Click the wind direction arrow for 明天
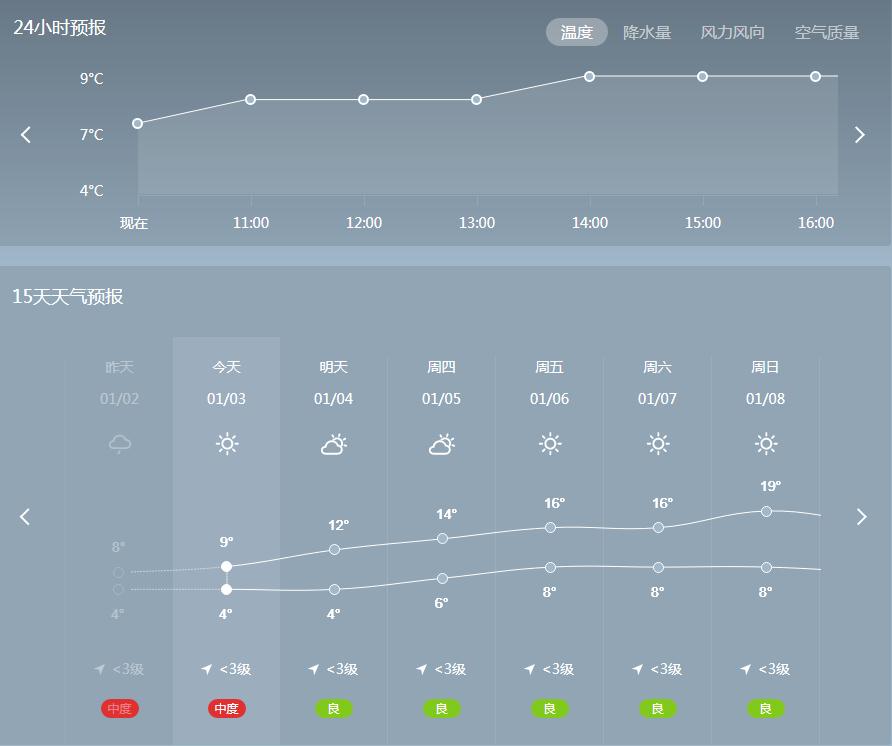The width and height of the screenshot is (892, 746). tap(313, 669)
